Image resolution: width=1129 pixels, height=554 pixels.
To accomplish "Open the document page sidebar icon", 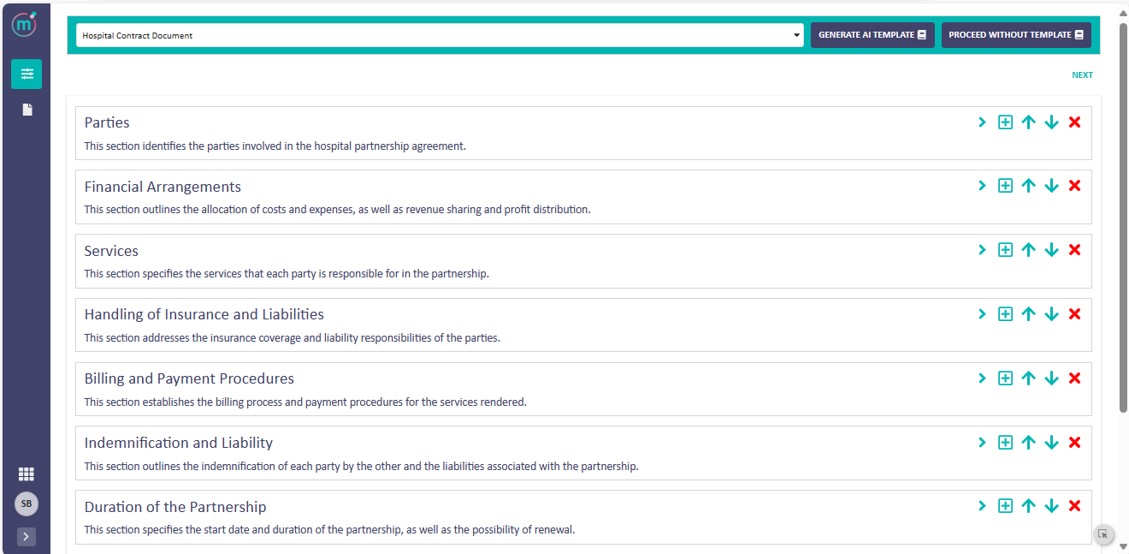I will (x=27, y=110).
